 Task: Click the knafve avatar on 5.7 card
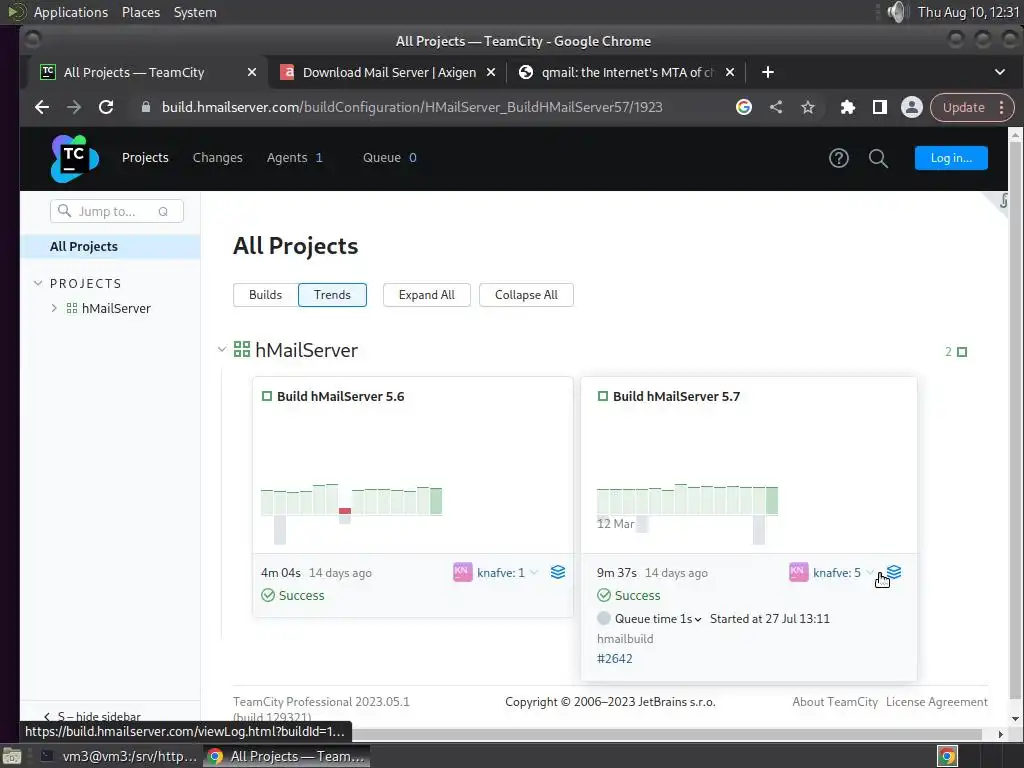pos(798,573)
